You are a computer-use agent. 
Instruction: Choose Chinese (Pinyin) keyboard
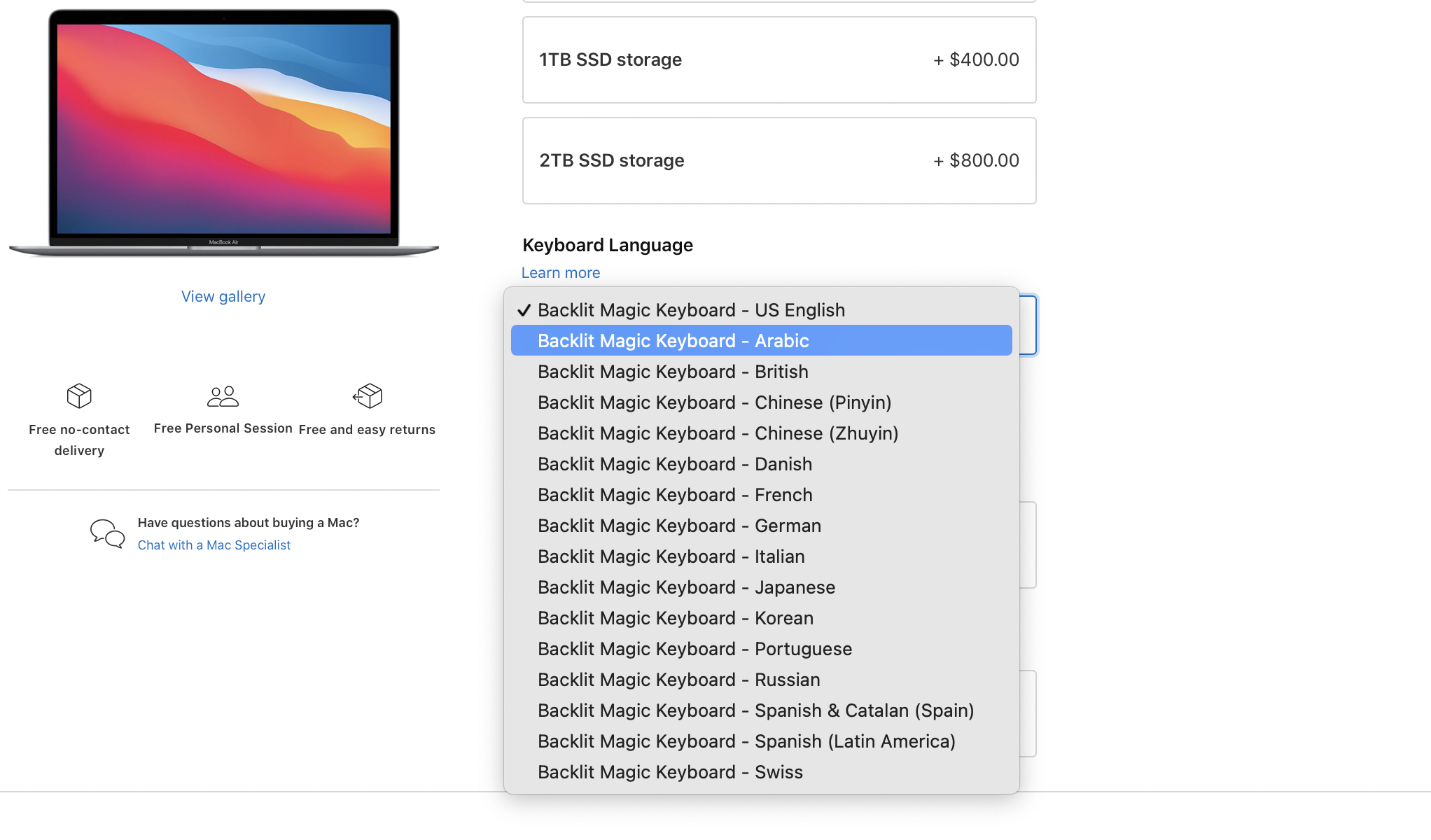[x=713, y=402]
